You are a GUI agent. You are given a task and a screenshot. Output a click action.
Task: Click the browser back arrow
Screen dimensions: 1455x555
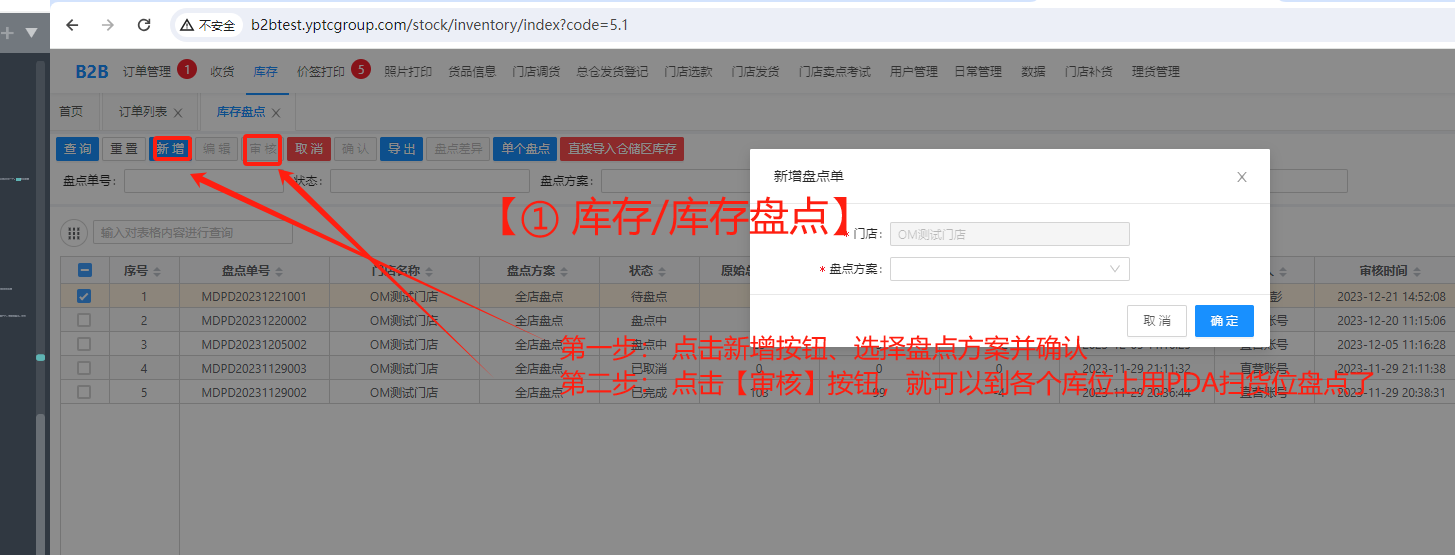(72, 25)
